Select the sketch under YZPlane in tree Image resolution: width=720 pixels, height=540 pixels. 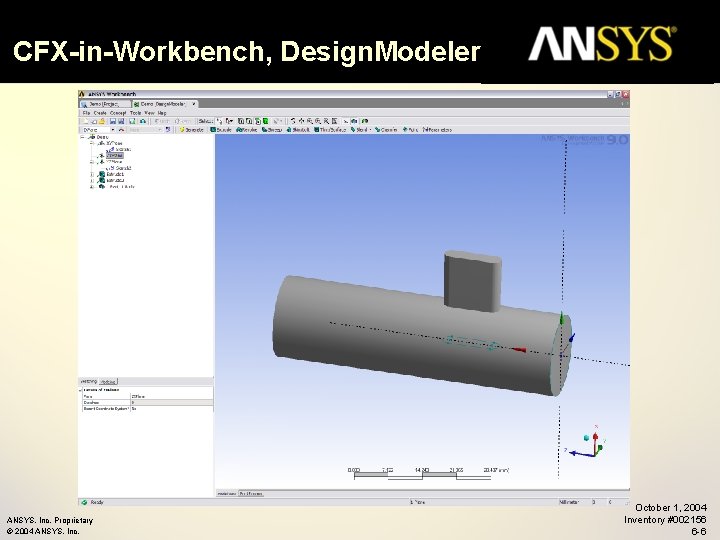point(123,168)
